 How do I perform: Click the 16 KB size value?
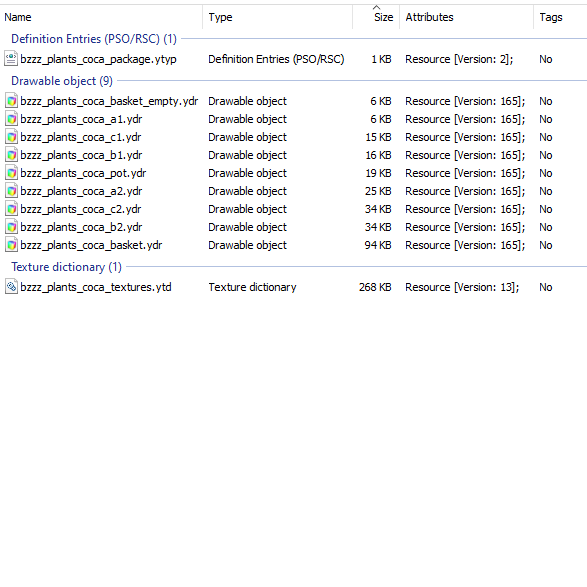[x=378, y=155]
